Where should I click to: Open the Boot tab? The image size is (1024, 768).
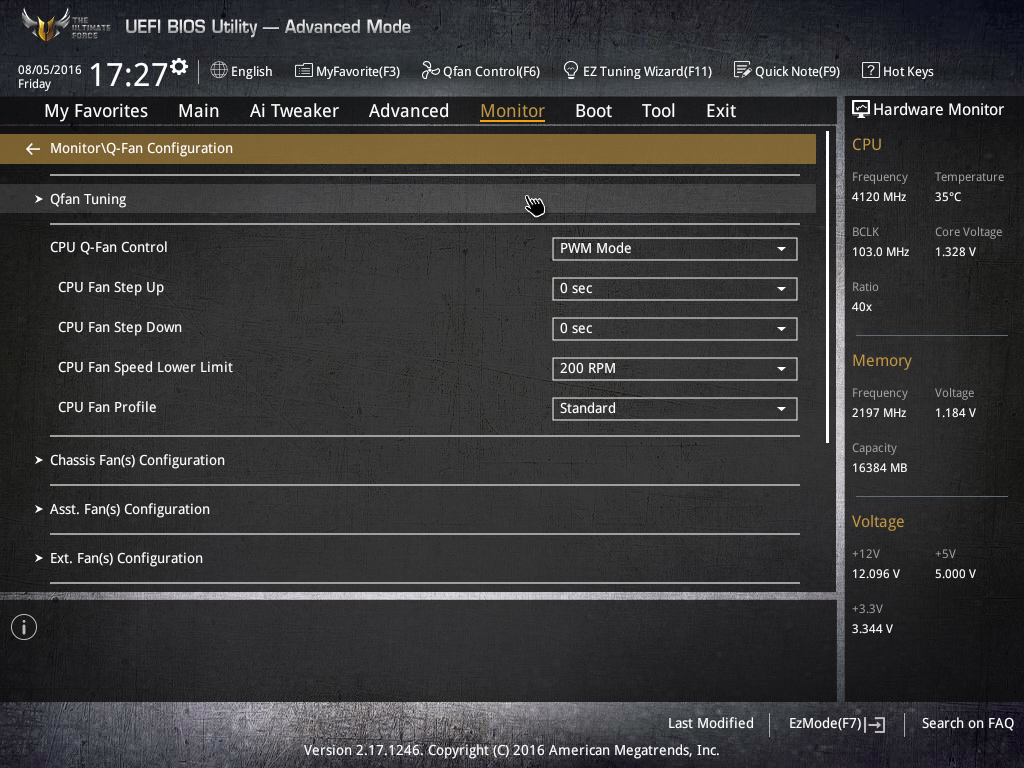click(594, 111)
